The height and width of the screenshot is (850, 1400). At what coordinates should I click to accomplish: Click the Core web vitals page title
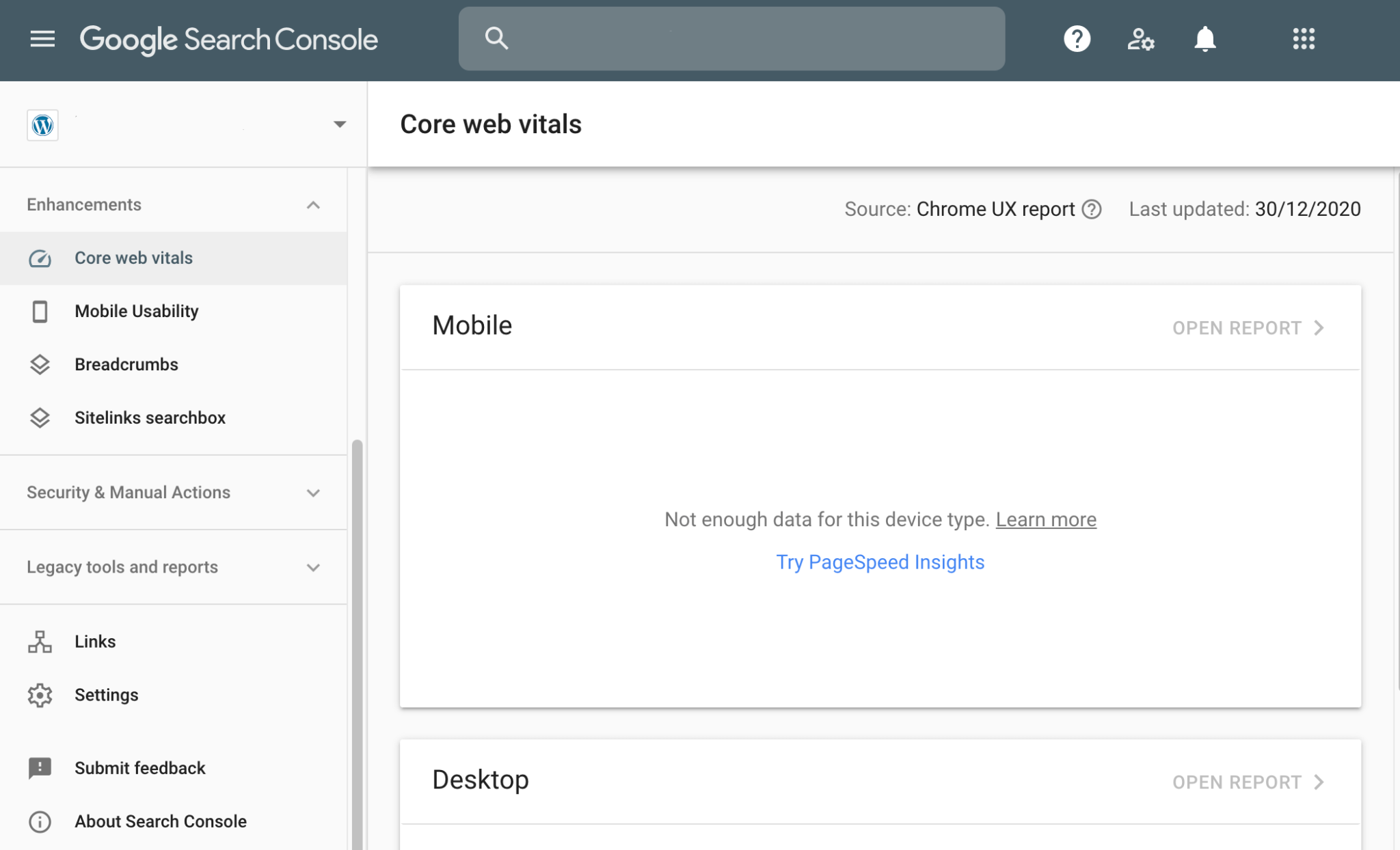(491, 124)
